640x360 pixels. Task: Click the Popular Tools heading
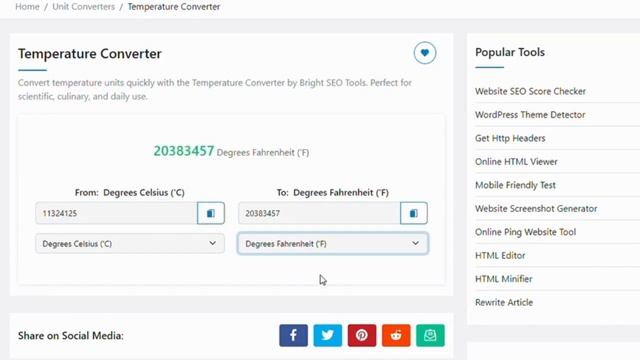point(510,52)
